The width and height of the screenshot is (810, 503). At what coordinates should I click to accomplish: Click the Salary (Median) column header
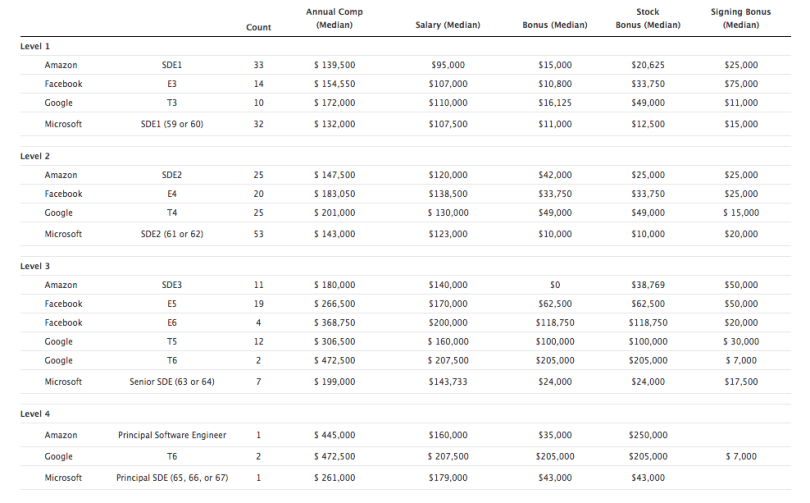point(447,24)
